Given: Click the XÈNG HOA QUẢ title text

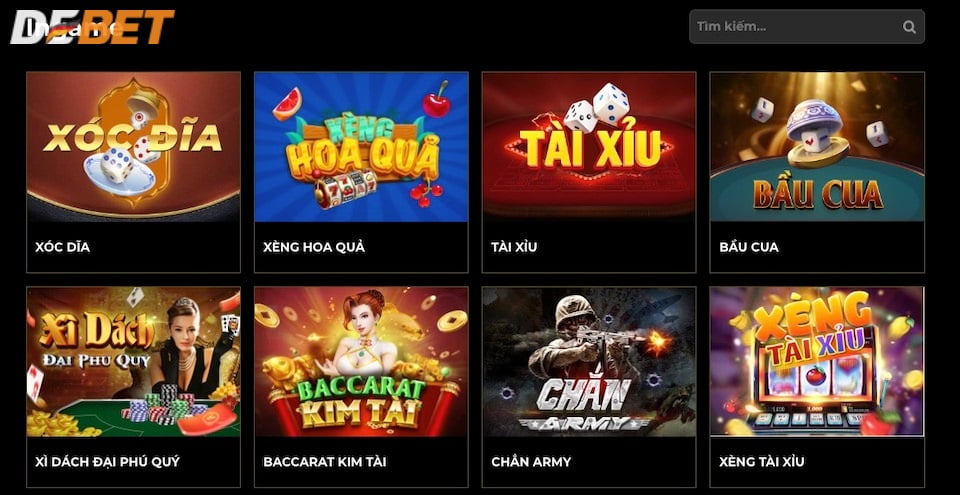Looking at the screenshot, I should pyautogui.click(x=314, y=247).
